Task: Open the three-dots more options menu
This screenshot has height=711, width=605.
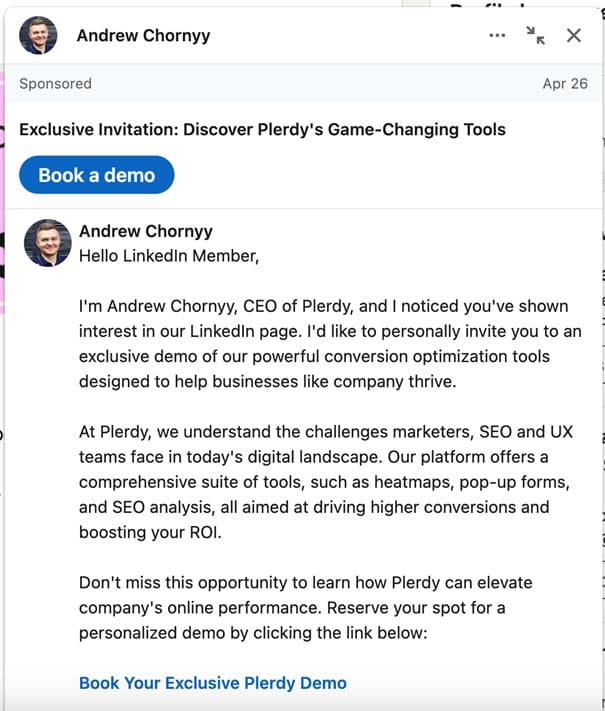Action: (497, 36)
